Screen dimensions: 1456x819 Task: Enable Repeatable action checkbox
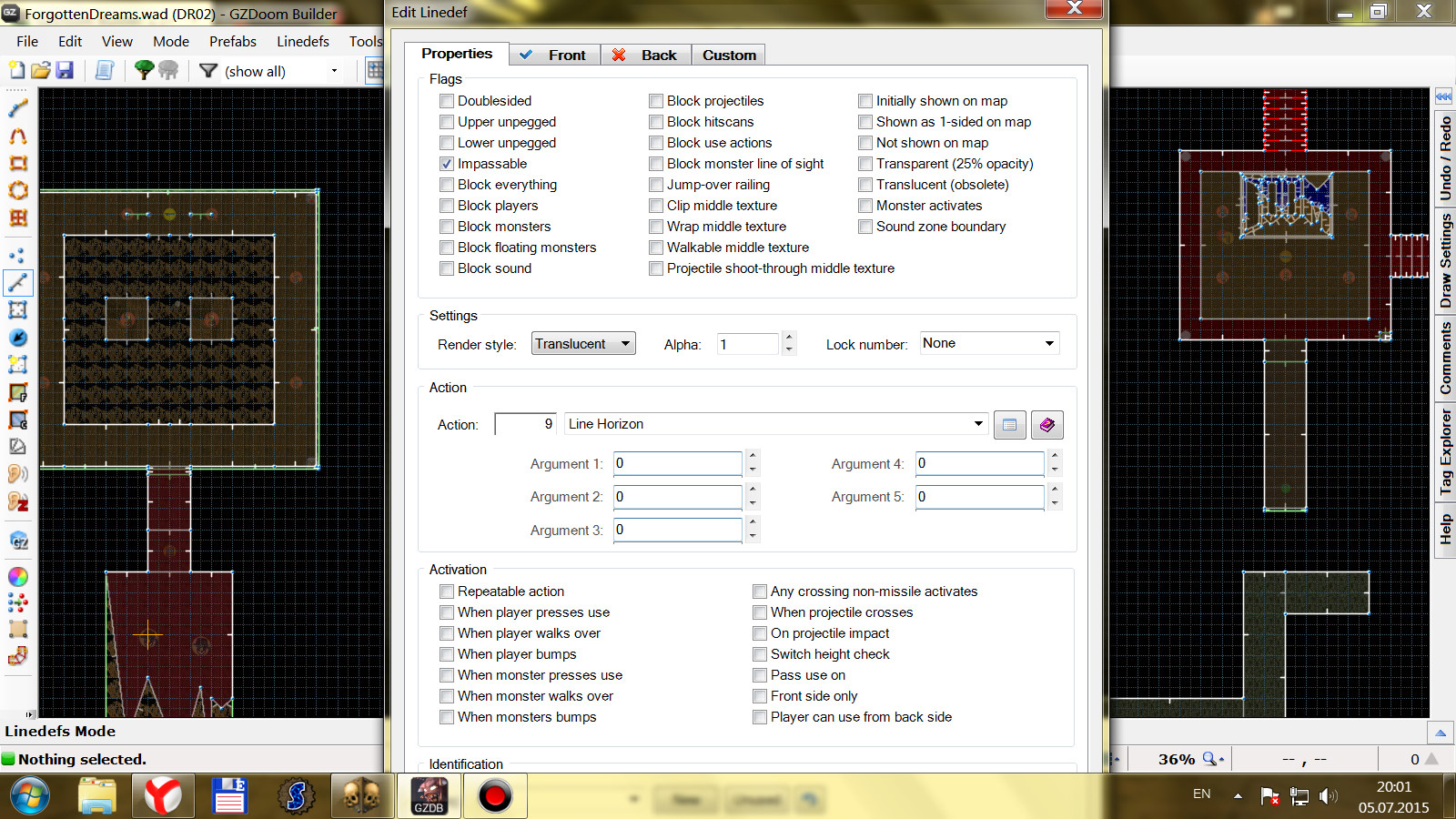tap(447, 591)
